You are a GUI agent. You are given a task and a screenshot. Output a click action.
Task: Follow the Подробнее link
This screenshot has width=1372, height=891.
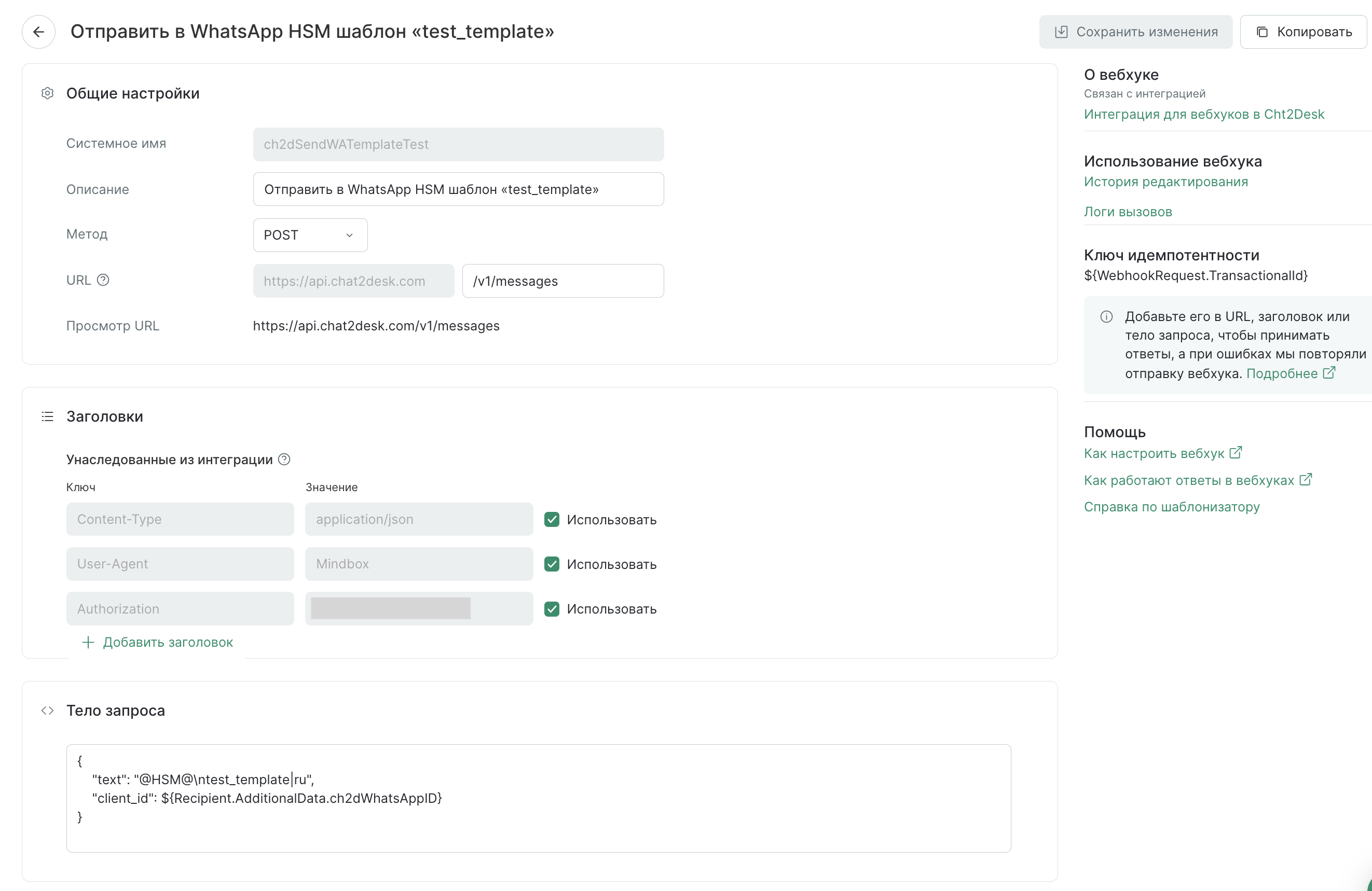pos(1282,373)
